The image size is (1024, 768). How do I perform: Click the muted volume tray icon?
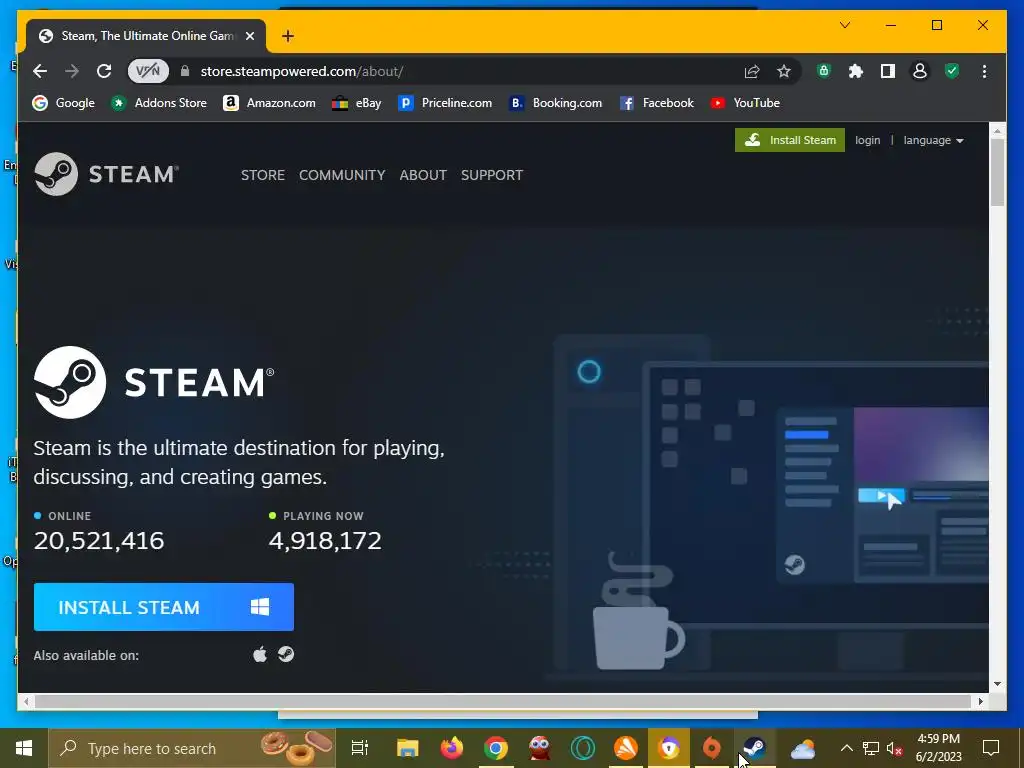click(x=895, y=748)
